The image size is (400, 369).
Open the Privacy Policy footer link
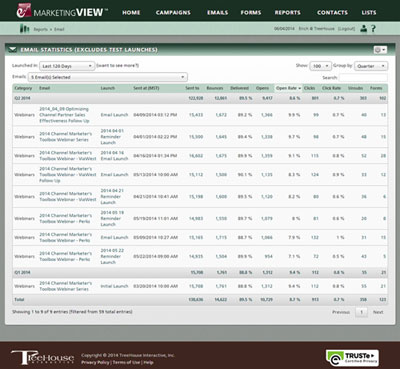tap(96, 362)
